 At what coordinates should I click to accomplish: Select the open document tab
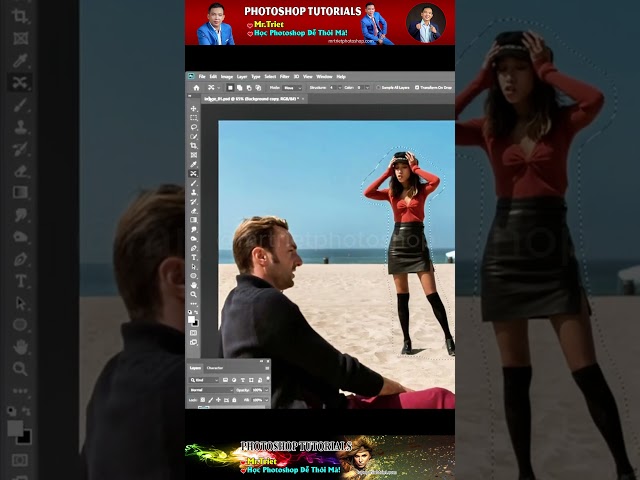252,99
